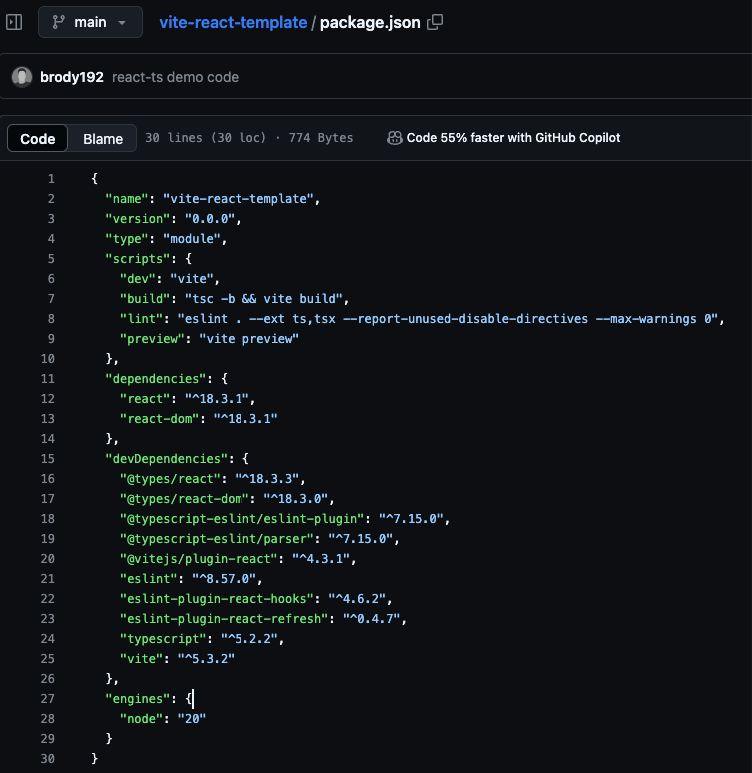Screen dimensions: 752x773
Task: Click the "name" key on line 2
Action: pos(127,199)
